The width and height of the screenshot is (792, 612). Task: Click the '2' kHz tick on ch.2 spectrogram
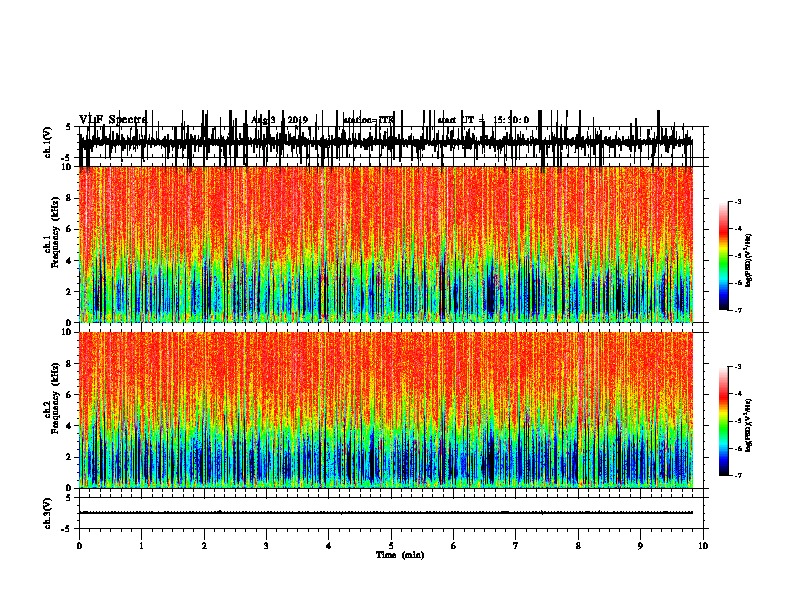[69, 457]
